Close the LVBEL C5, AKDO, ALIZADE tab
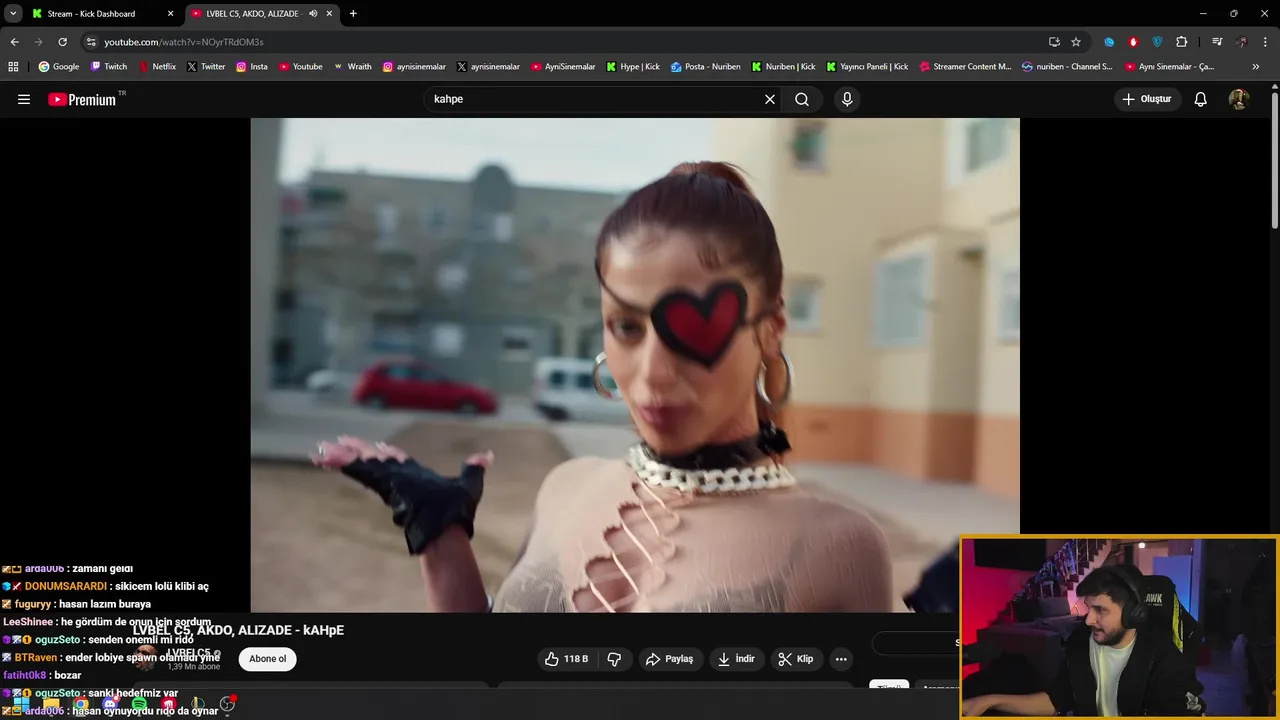This screenshot has height=720, width=1280. click(x=329, y=14)
